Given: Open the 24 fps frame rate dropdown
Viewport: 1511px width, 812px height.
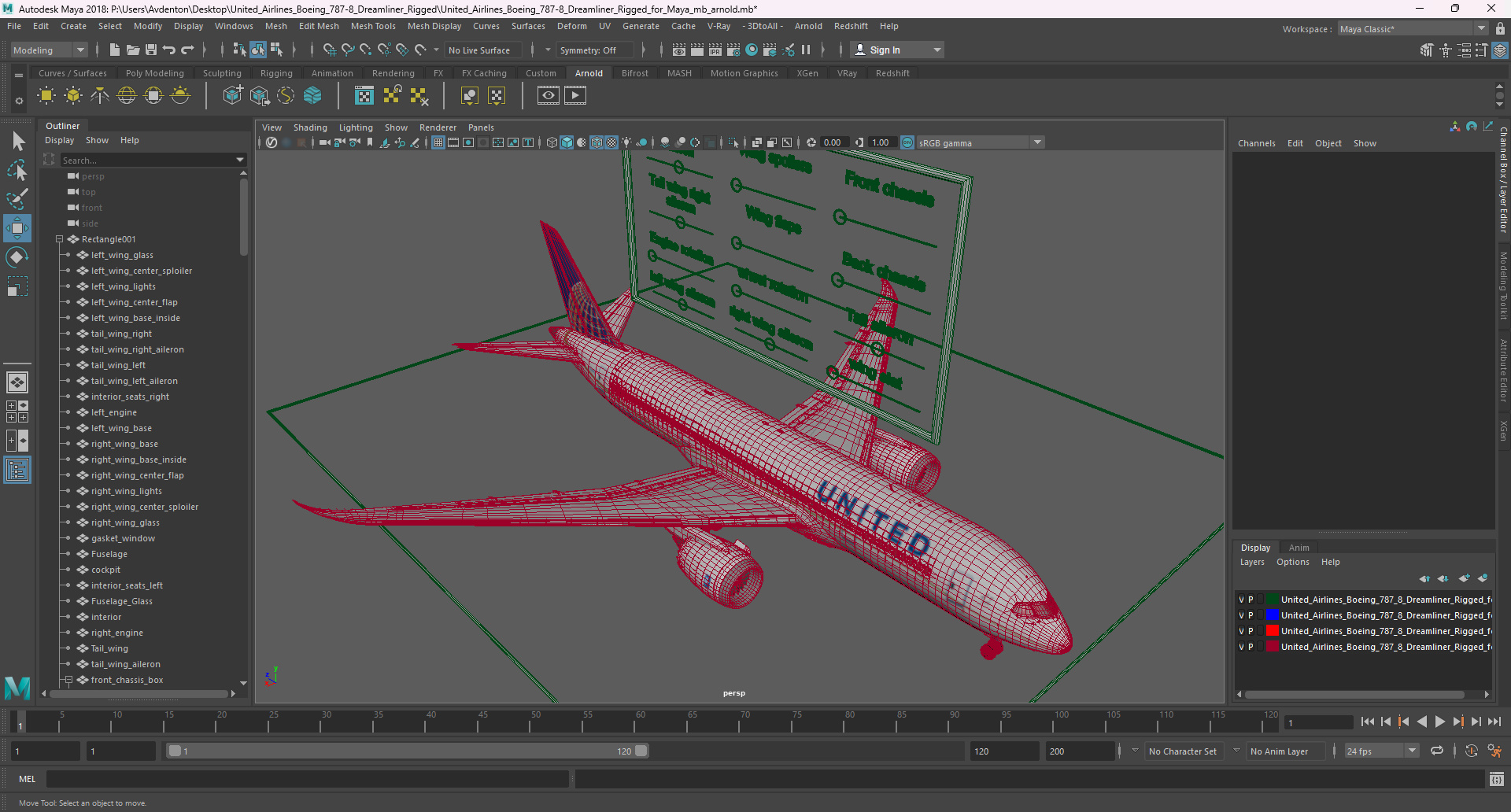Looking at the screenshot, I should pyautogui.click(x=1381, y=751).
